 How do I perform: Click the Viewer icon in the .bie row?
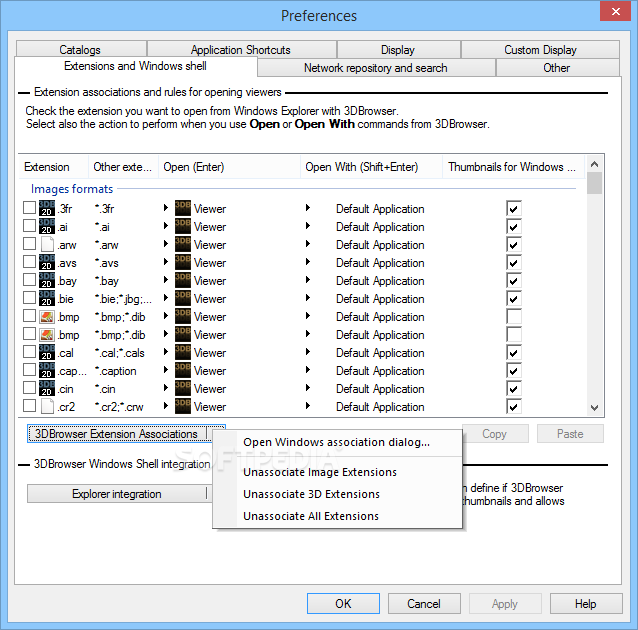pos(183,298)
